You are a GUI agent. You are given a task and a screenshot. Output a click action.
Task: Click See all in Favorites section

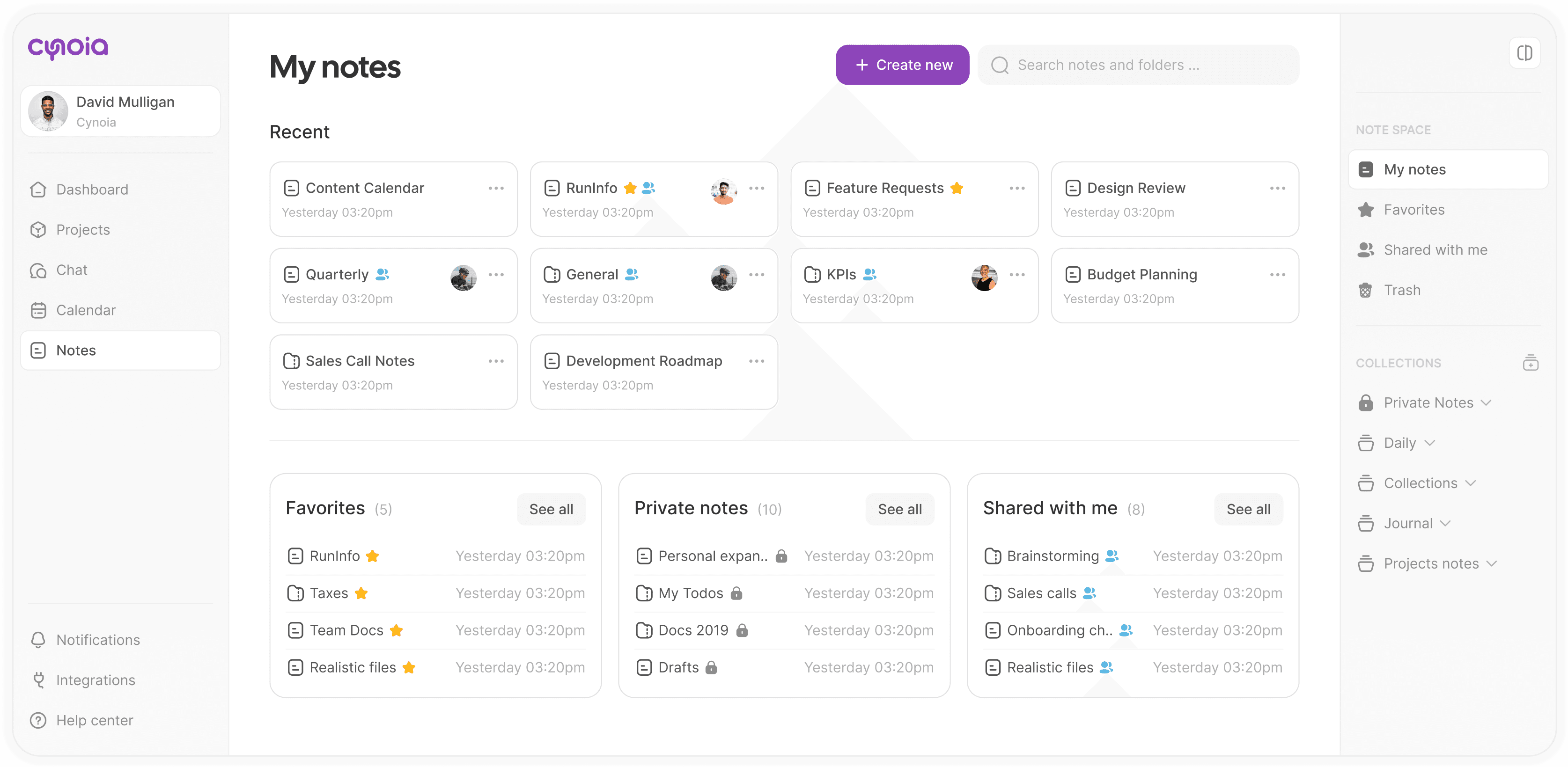point(551,509)
